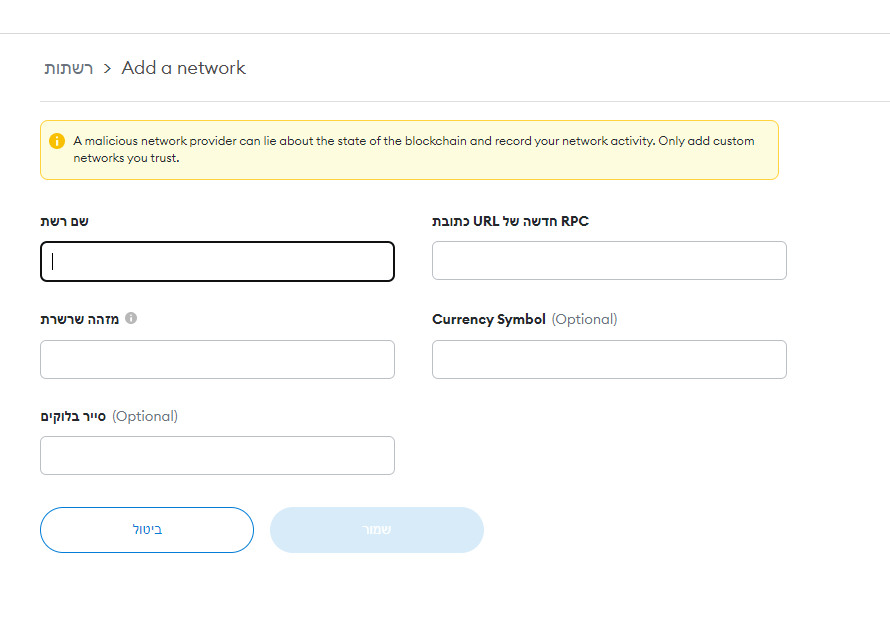890x618 pixels.
Task: Click the Currency Symbol label text
Action: click(x=489, y=319)
